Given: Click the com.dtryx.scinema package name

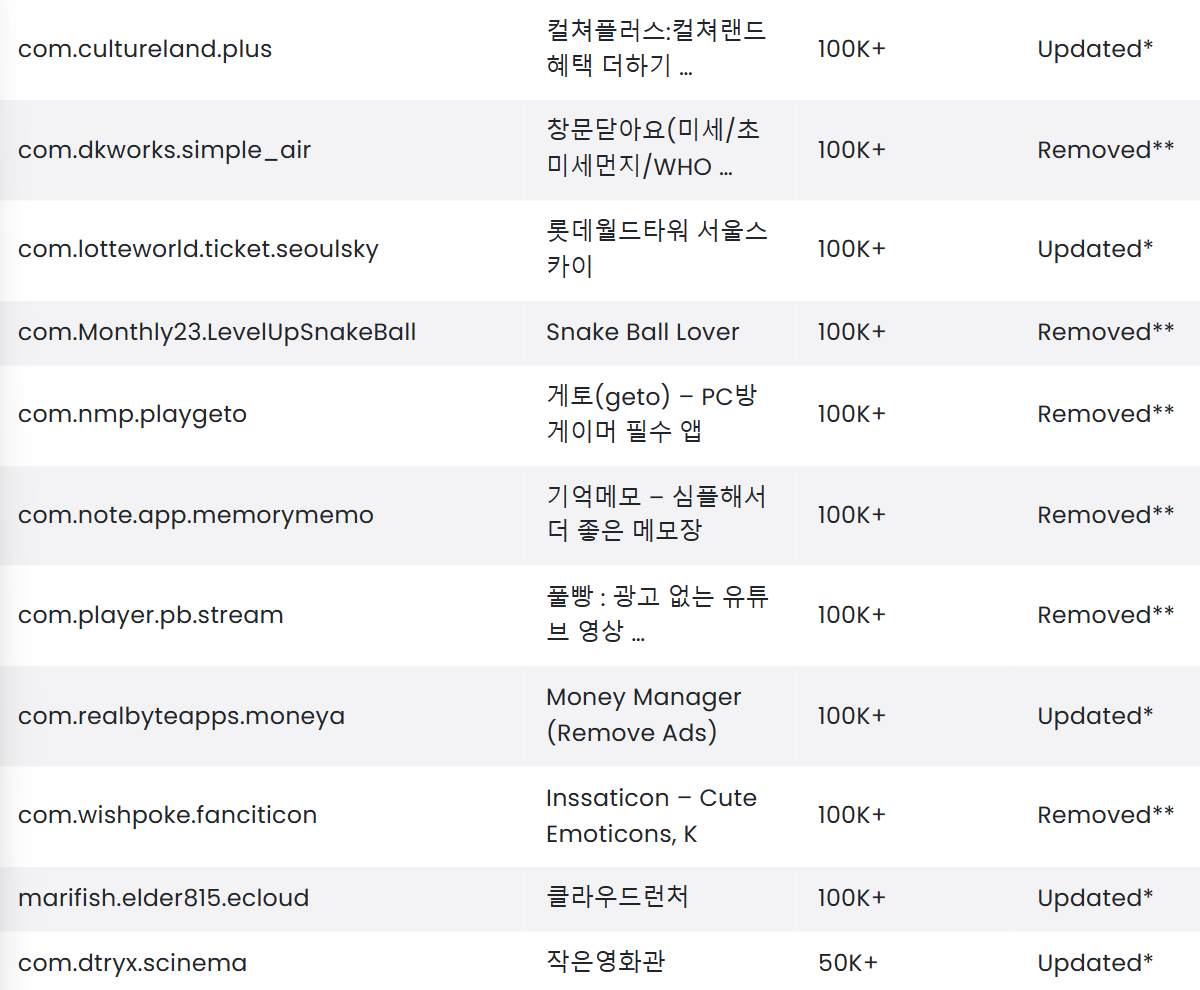Looking at the screenshot, I should pos(132,963).
